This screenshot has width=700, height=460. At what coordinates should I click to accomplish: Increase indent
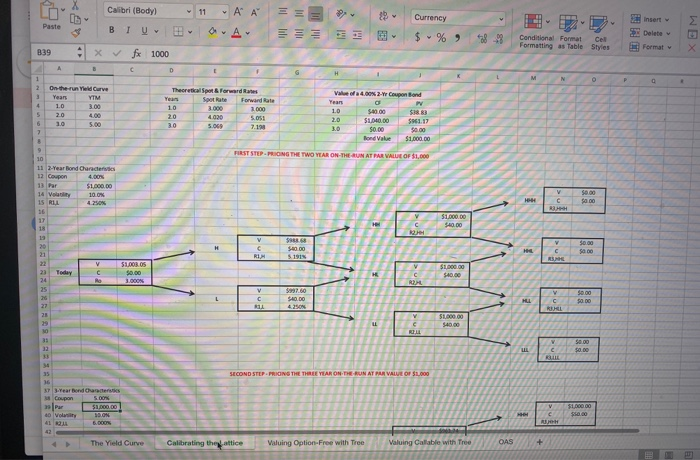[x=357, y=35]
